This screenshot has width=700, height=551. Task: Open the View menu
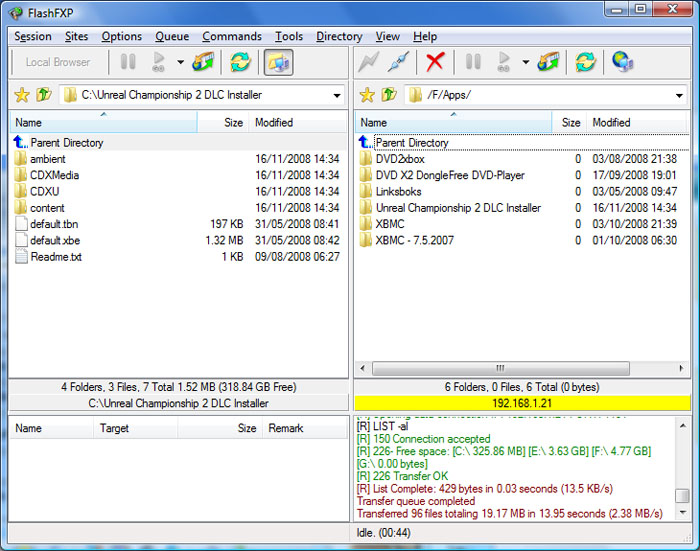pyautogui.click(x=388, y=36)
